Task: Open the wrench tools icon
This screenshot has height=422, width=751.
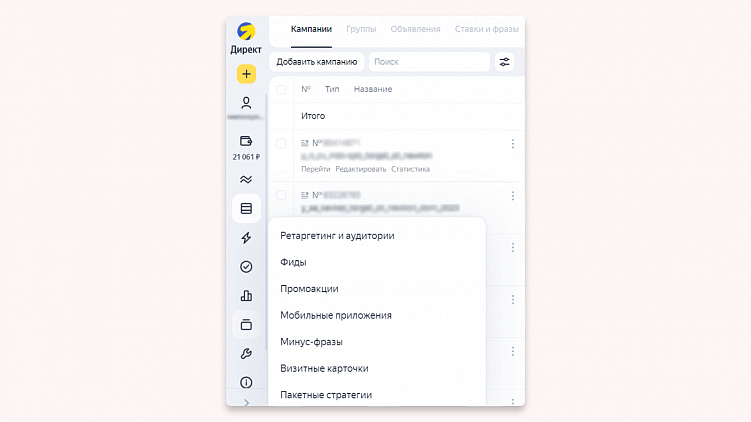Action: [x=246, y=354]
